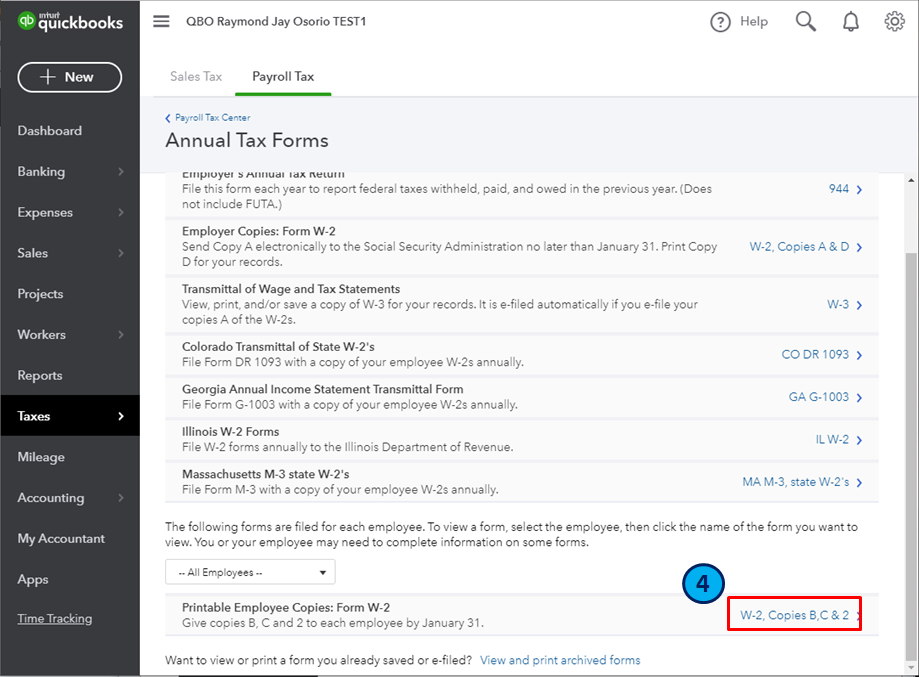Switch to the Sales Tax tab

pyautogui.click(x=196, y=76)
